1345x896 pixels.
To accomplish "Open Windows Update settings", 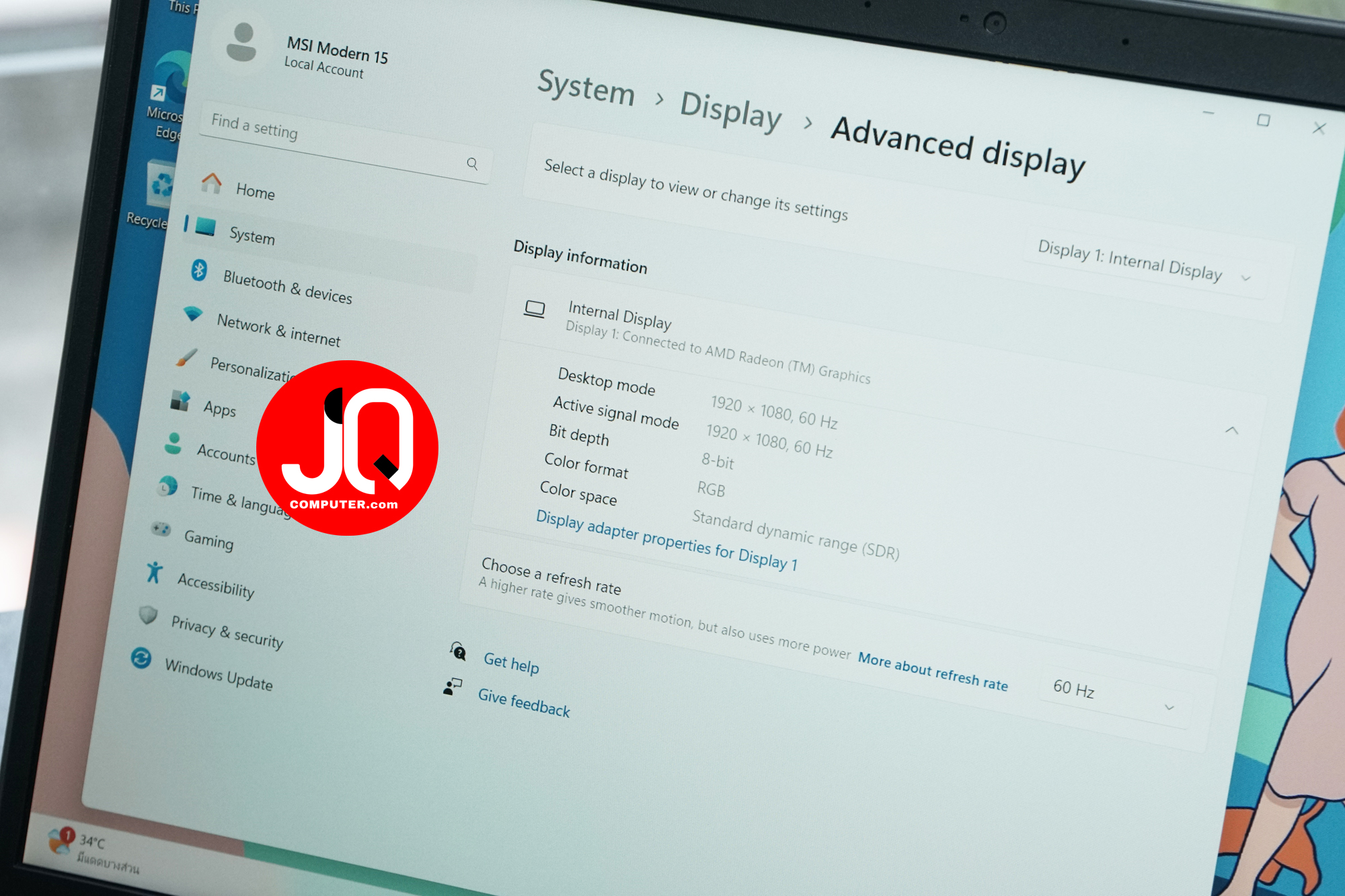I will 219,674.
